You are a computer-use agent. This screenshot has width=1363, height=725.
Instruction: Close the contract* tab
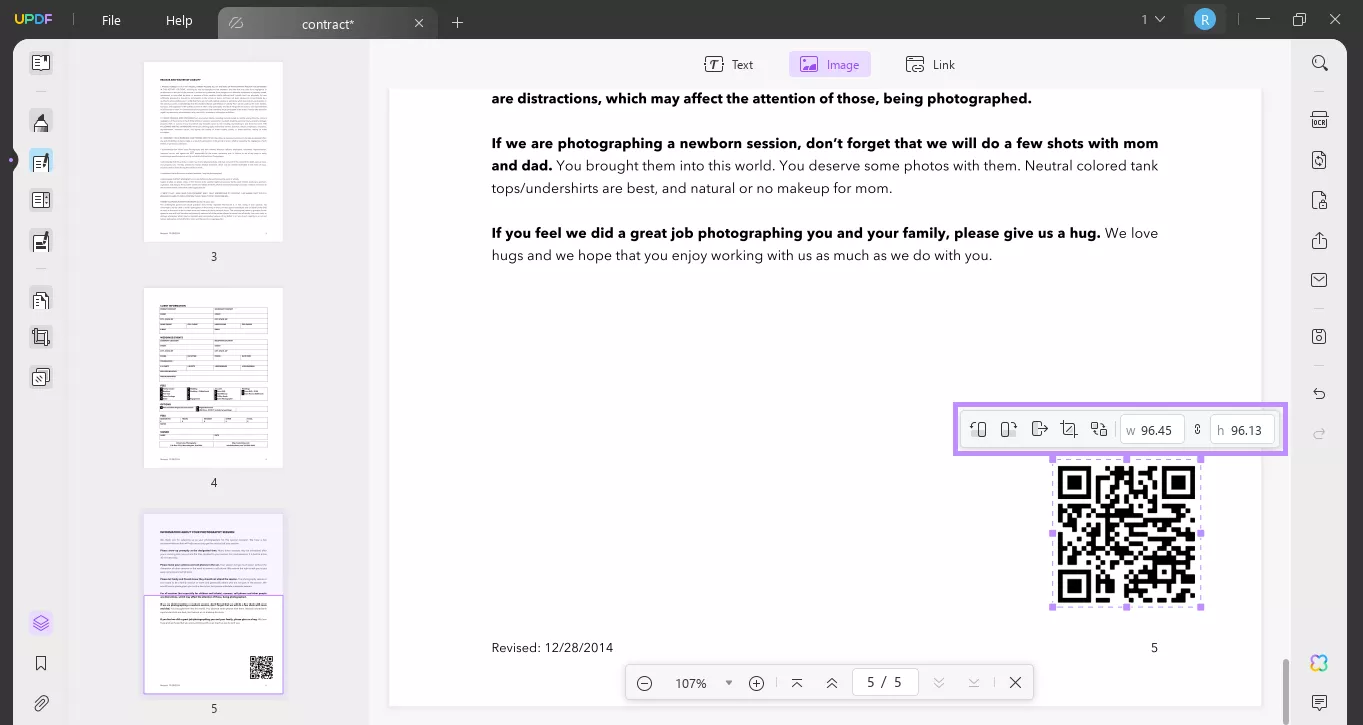coord(419,23)
